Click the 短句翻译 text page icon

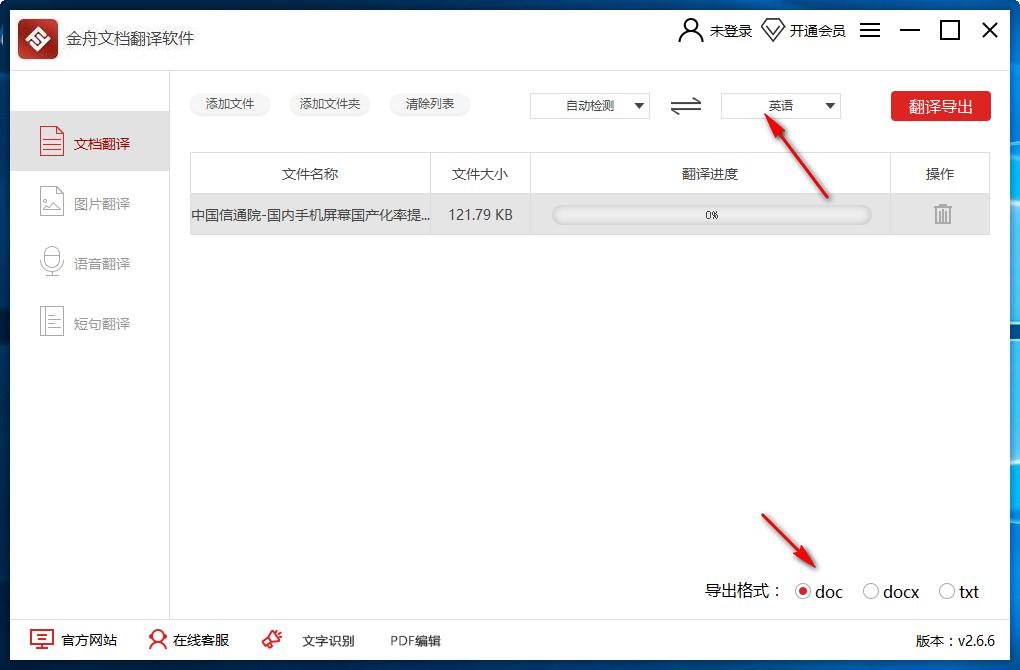[x=51, y=321]
